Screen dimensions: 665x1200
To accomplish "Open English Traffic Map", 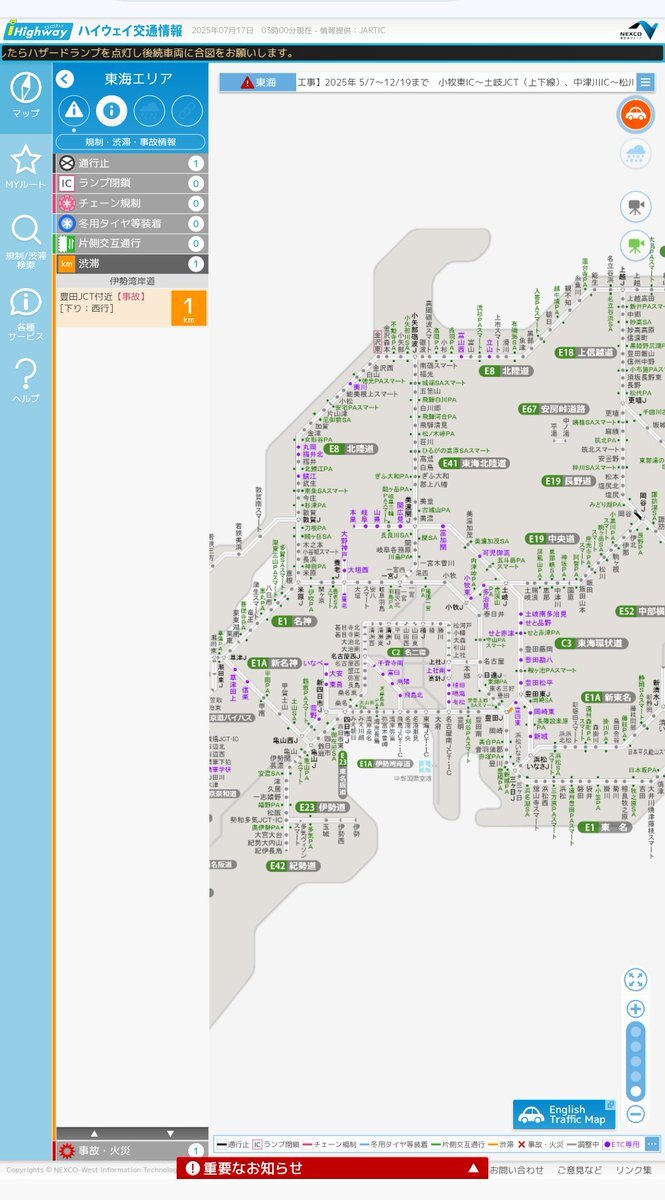I will (564, 1114).
